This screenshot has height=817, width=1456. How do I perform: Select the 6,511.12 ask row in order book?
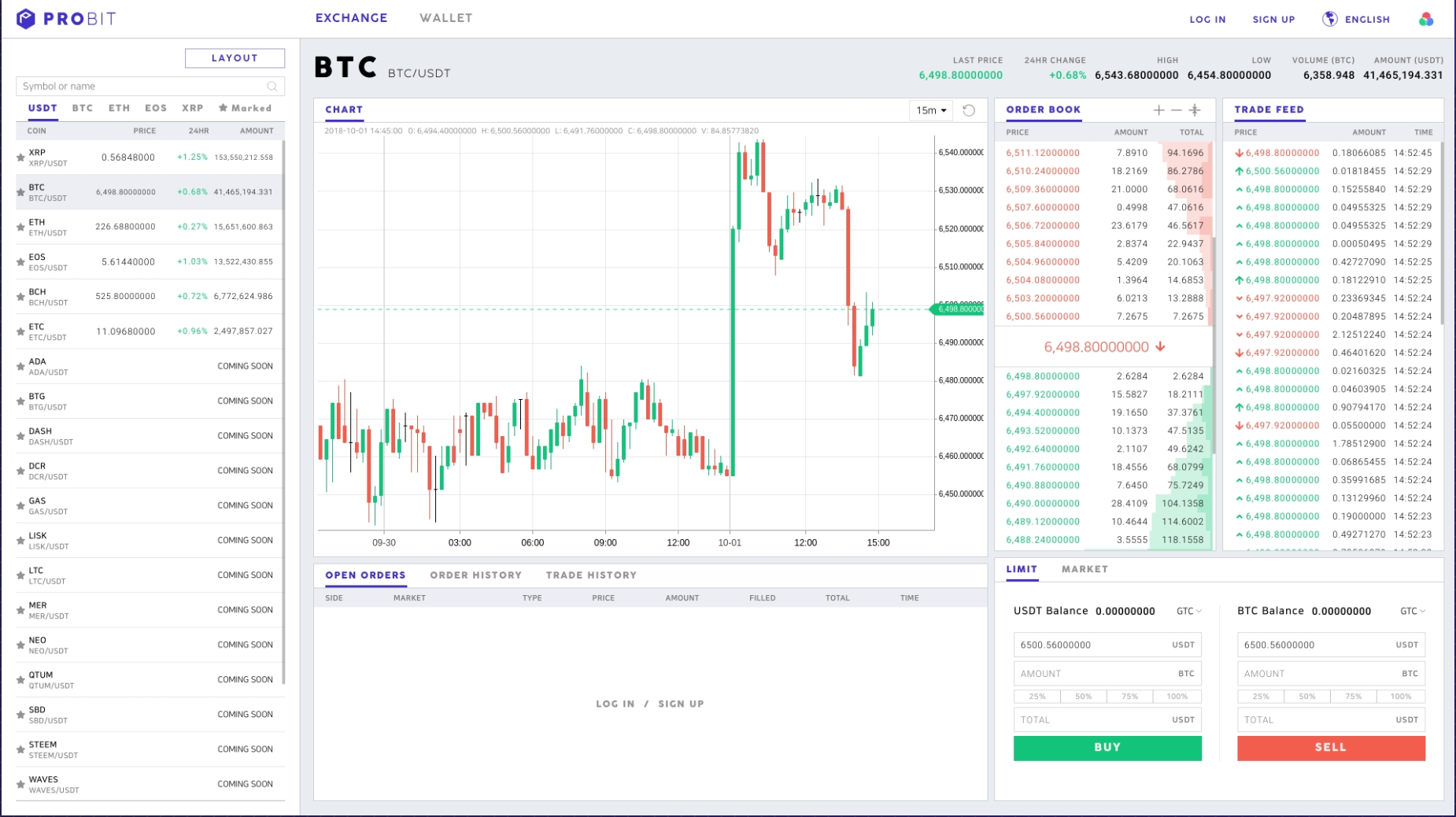tap(1104, 153)
